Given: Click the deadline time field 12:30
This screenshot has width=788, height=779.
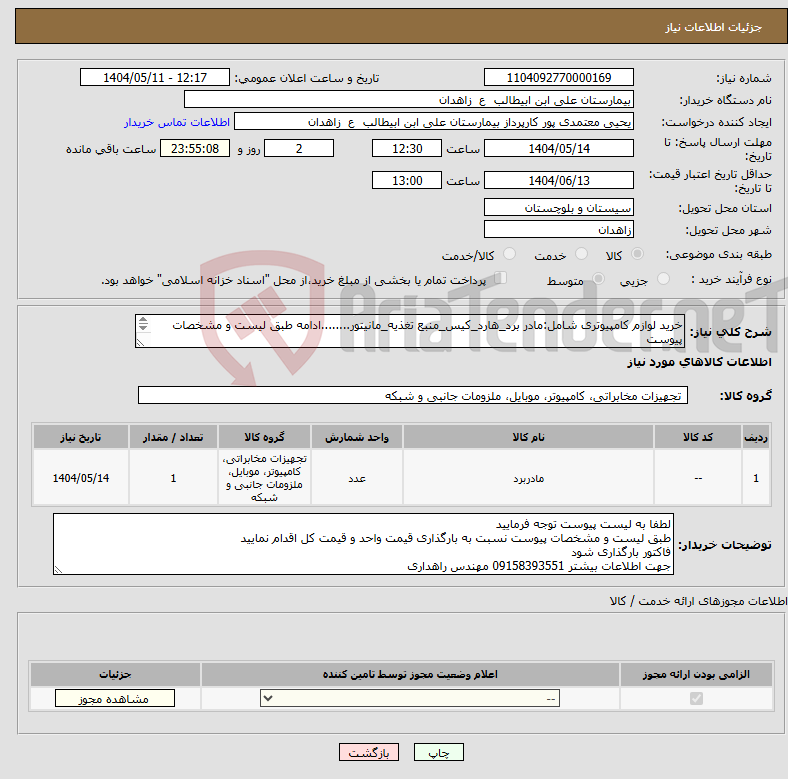Looking at the screenshot, I should click(407, 148).
